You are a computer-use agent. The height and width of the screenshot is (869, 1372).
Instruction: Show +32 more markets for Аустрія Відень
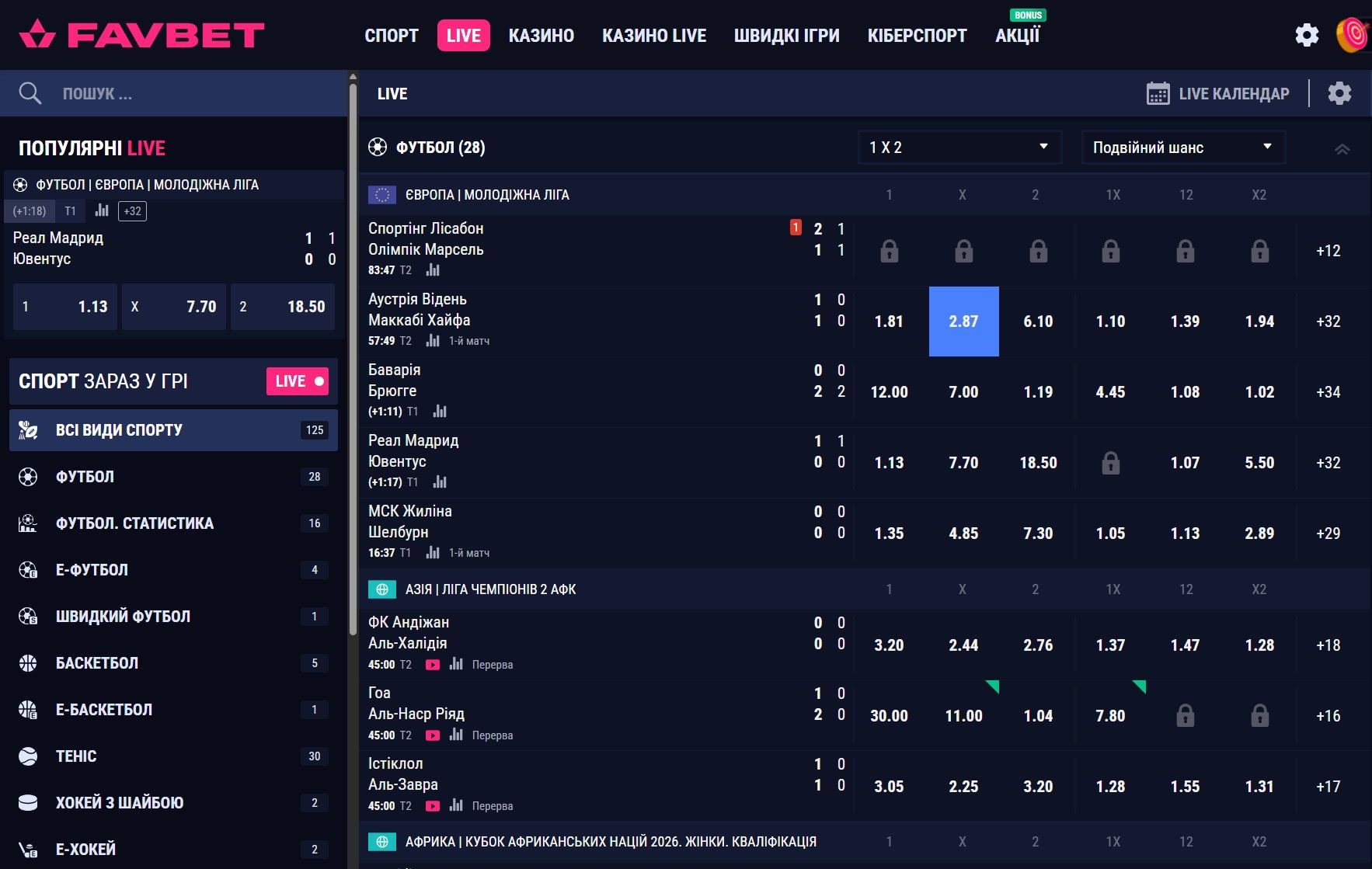coord(1328,322)
